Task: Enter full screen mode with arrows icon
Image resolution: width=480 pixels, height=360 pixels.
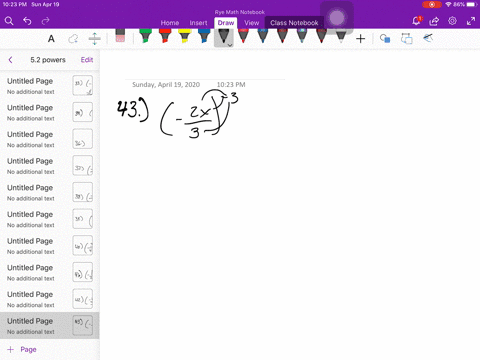Action: [x=471, y=21]
